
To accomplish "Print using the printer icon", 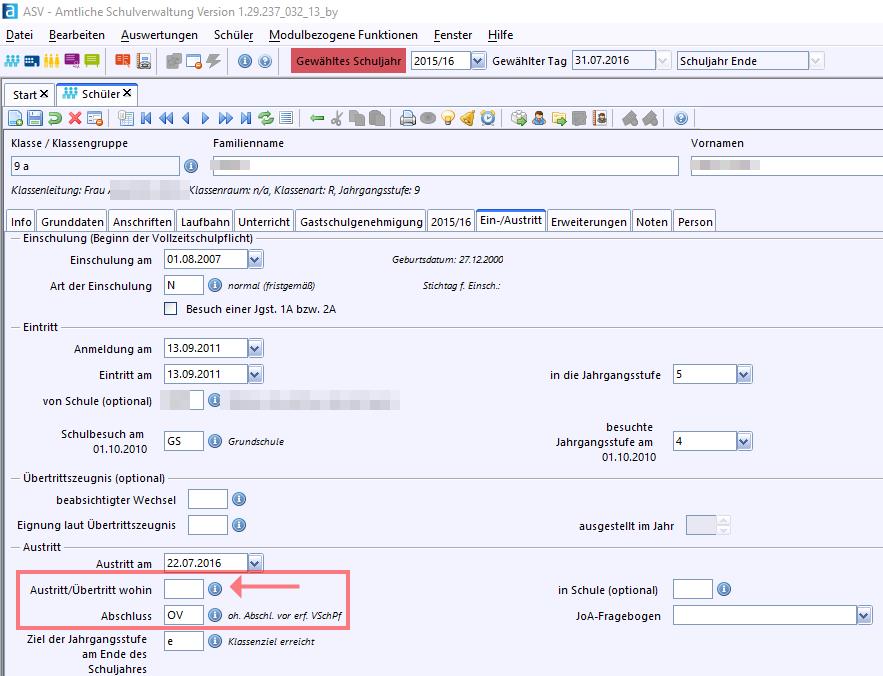I will (408, 118).
